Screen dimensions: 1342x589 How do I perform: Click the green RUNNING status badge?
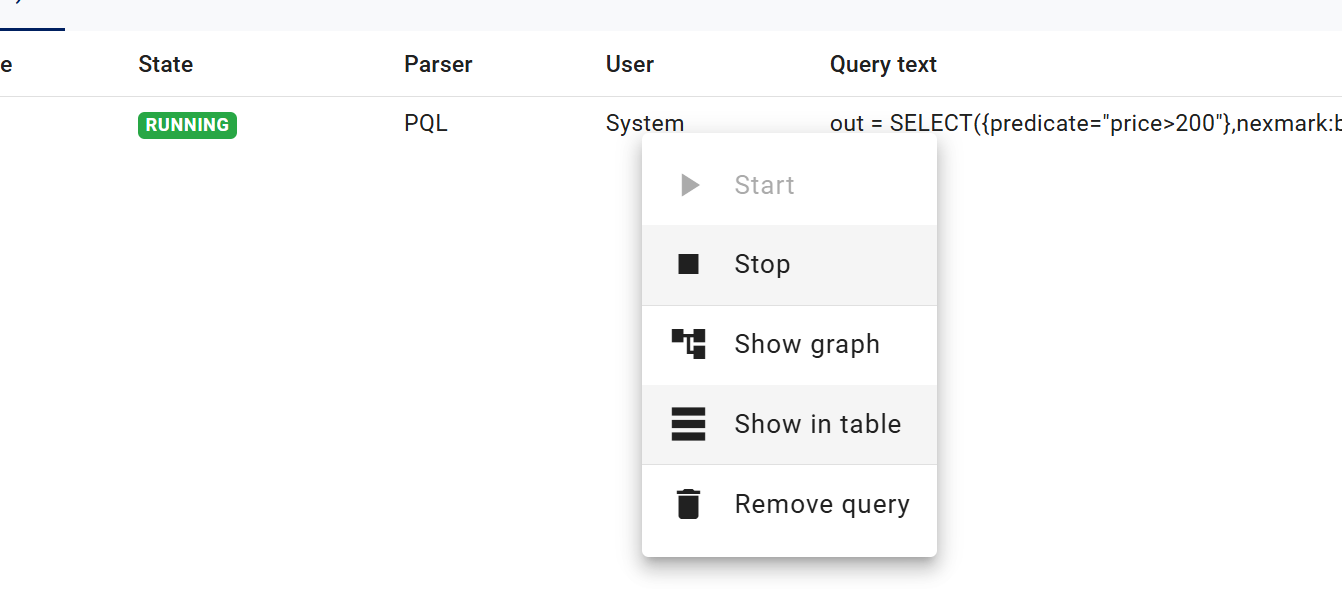click(187, 125)
